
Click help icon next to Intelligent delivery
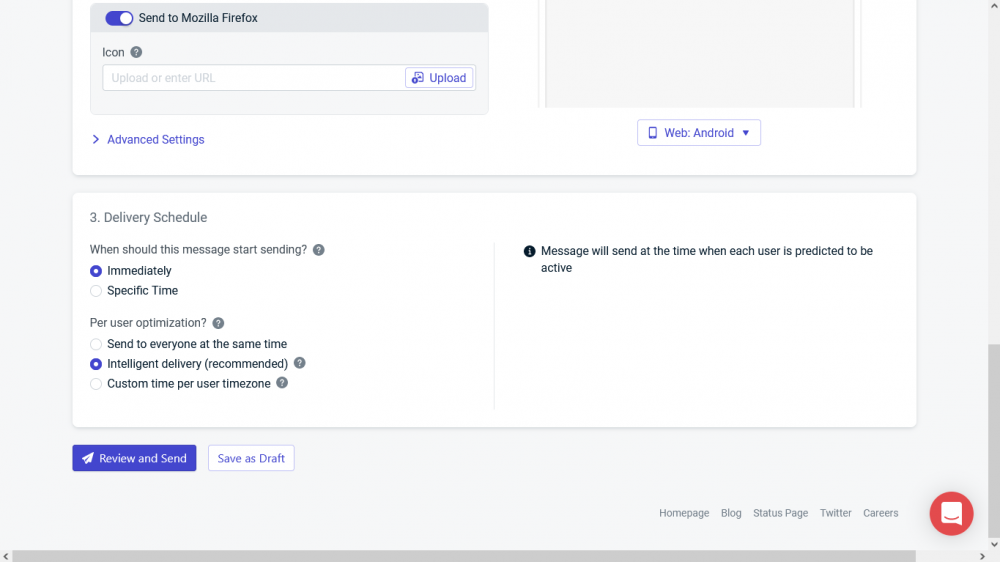(299, 363)
